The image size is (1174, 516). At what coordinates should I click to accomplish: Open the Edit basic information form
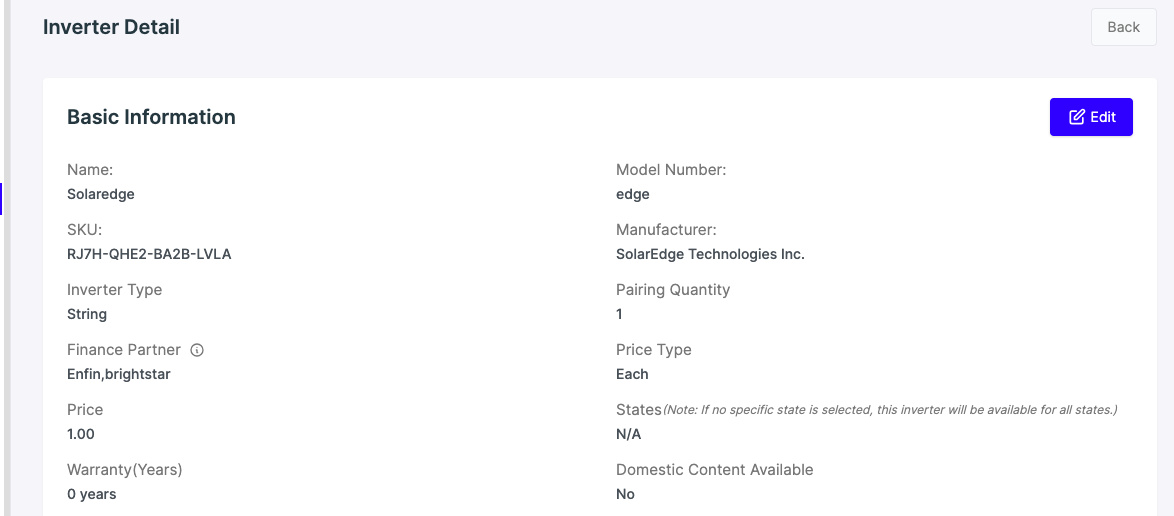(1091, 117)
